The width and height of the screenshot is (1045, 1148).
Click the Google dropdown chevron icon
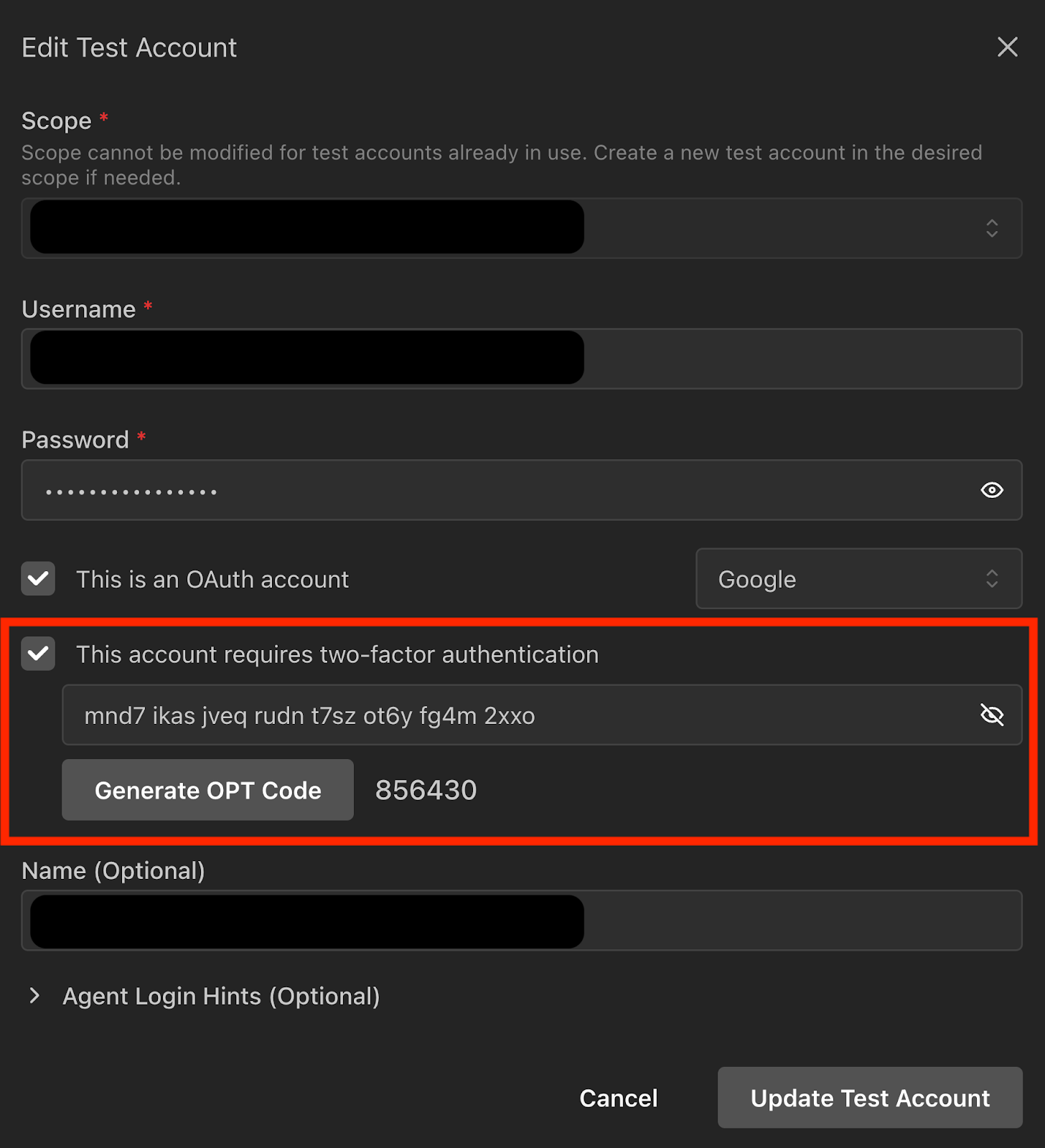(991, 579)
